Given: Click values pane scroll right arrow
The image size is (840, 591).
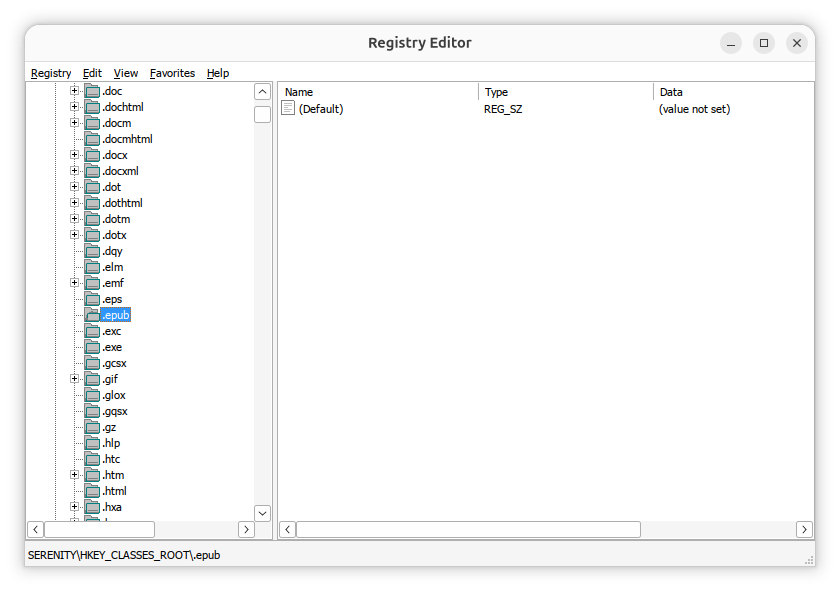Looking at the screenshot, I should click(x=804, y=529).
